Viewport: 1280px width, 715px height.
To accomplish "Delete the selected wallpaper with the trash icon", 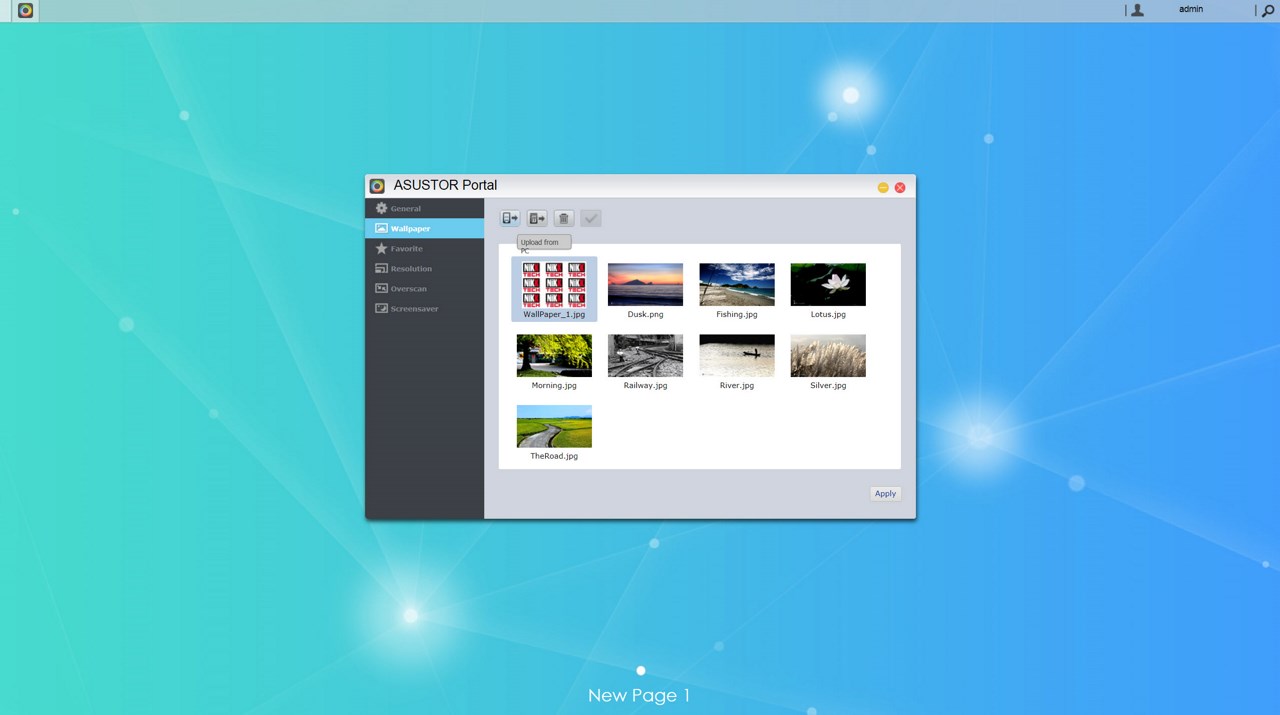I will [x=564, y=218].
